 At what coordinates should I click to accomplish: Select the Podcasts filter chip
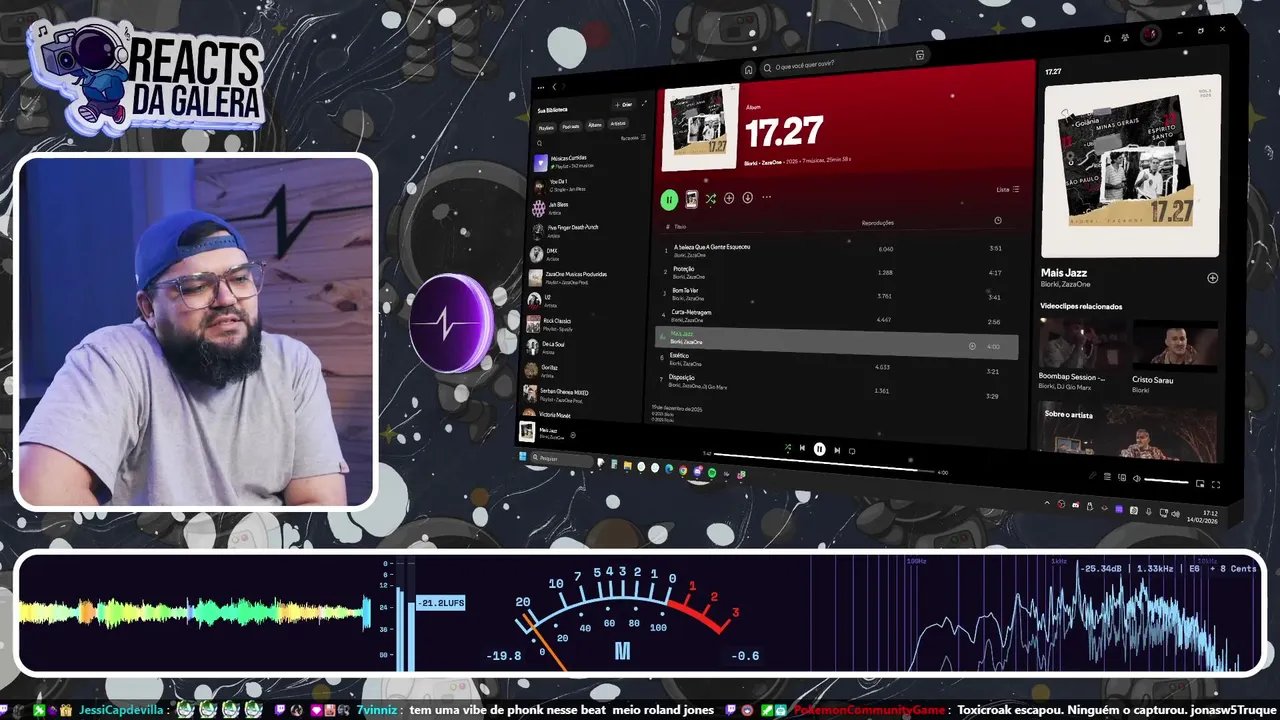[x=571, y=126]
